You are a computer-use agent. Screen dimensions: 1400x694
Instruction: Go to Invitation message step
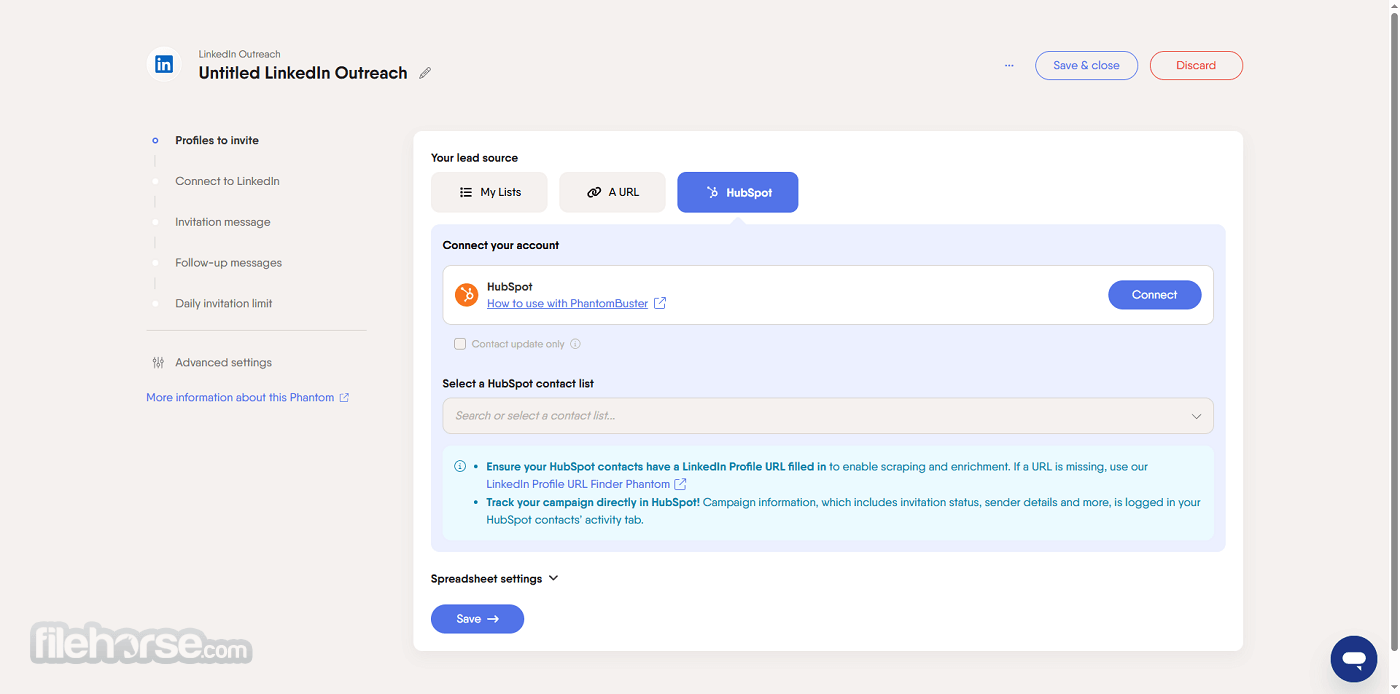click(223, 222)
